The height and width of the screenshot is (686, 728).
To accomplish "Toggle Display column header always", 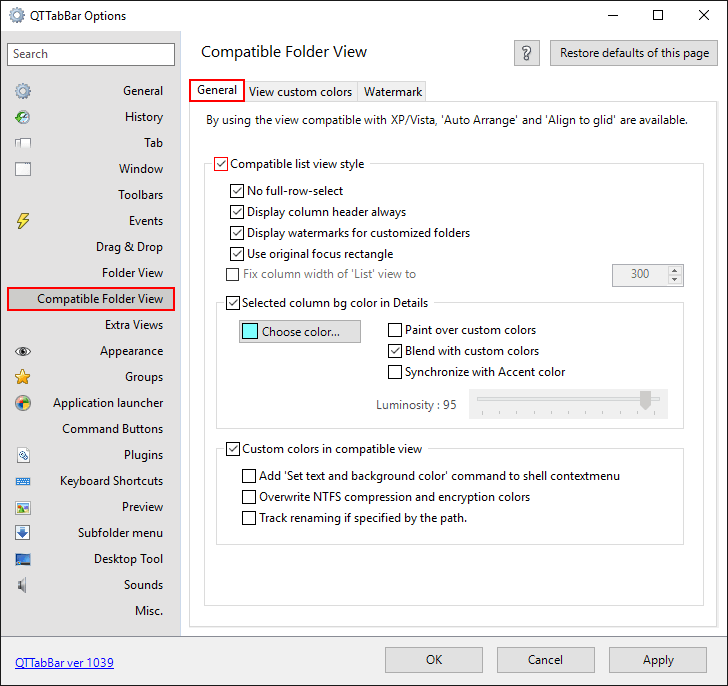I will pyautogui.click(x=237, y=212).
